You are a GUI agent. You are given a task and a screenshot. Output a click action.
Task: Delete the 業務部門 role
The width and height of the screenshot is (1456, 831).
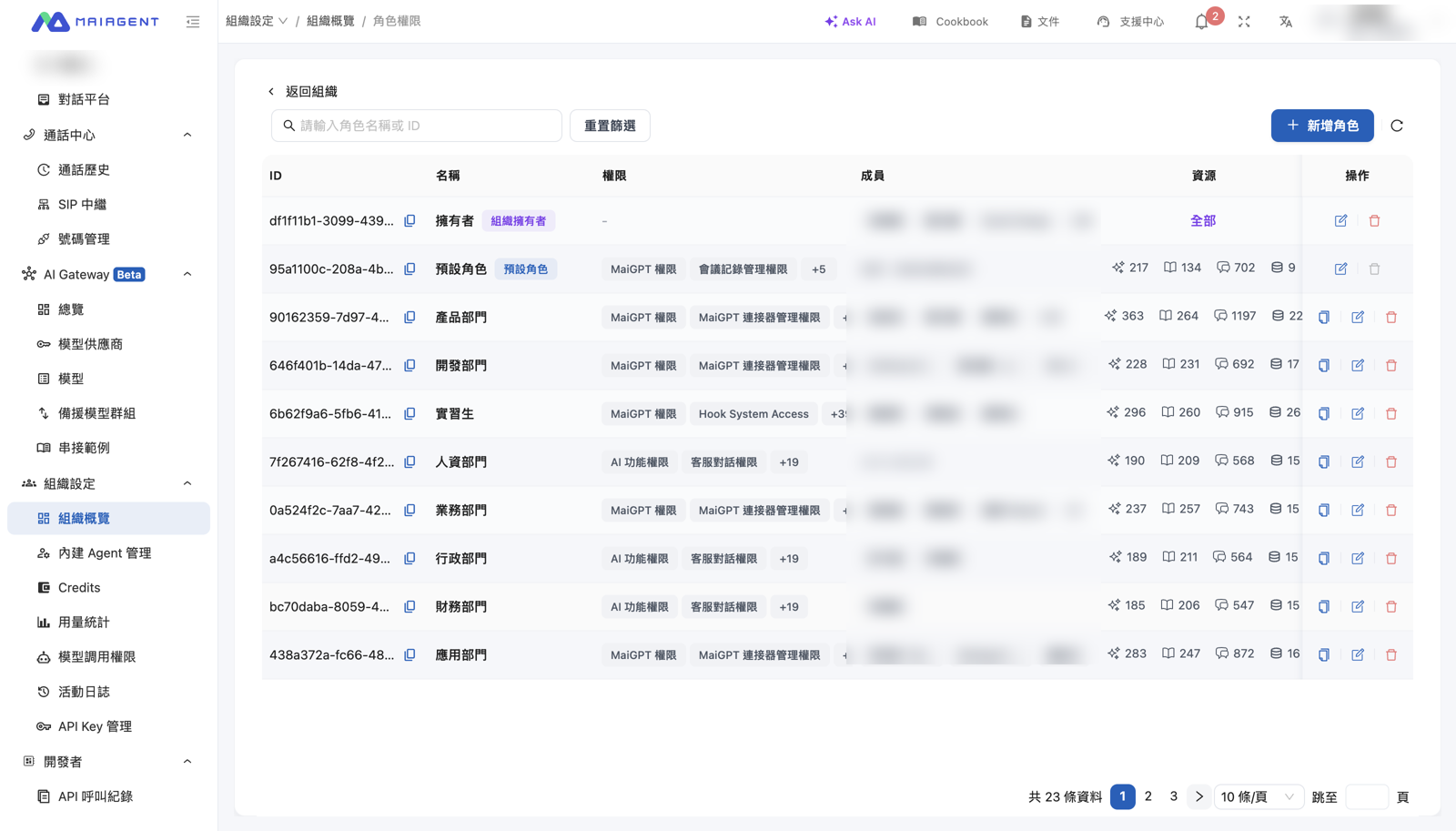click(1391, 510)
